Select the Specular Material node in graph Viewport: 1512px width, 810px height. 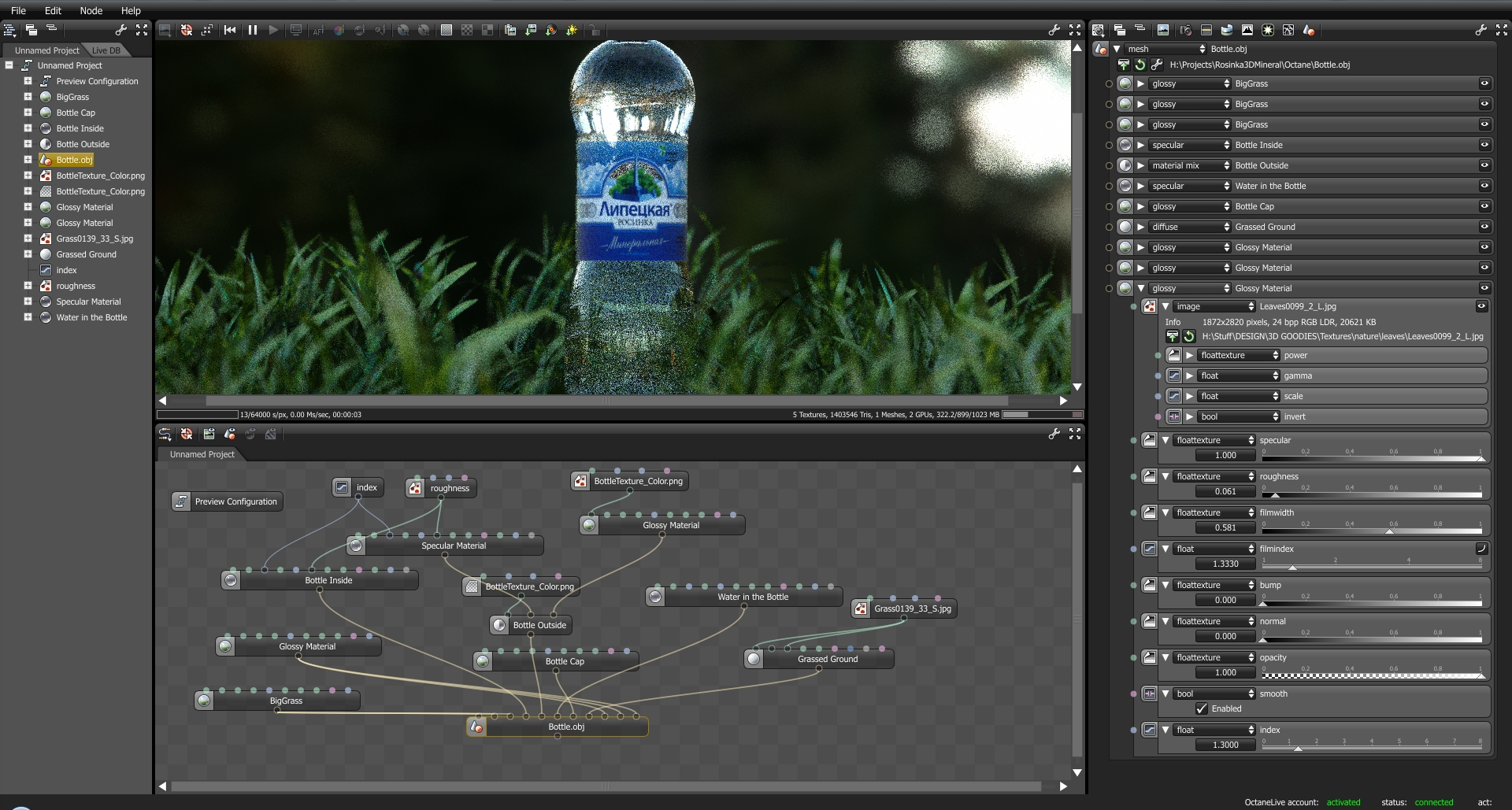point(445,546)
